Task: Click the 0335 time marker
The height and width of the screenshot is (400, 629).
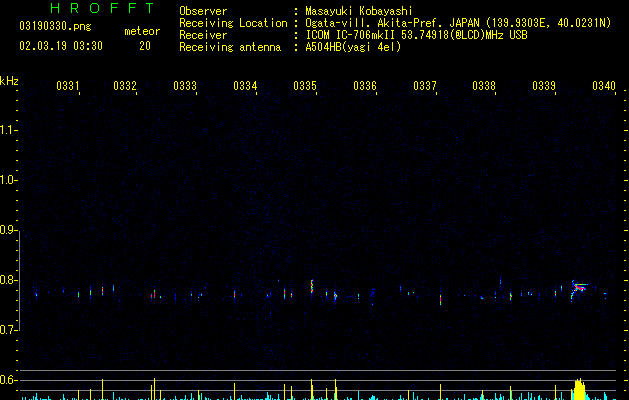Action: (x=305, y=86)
